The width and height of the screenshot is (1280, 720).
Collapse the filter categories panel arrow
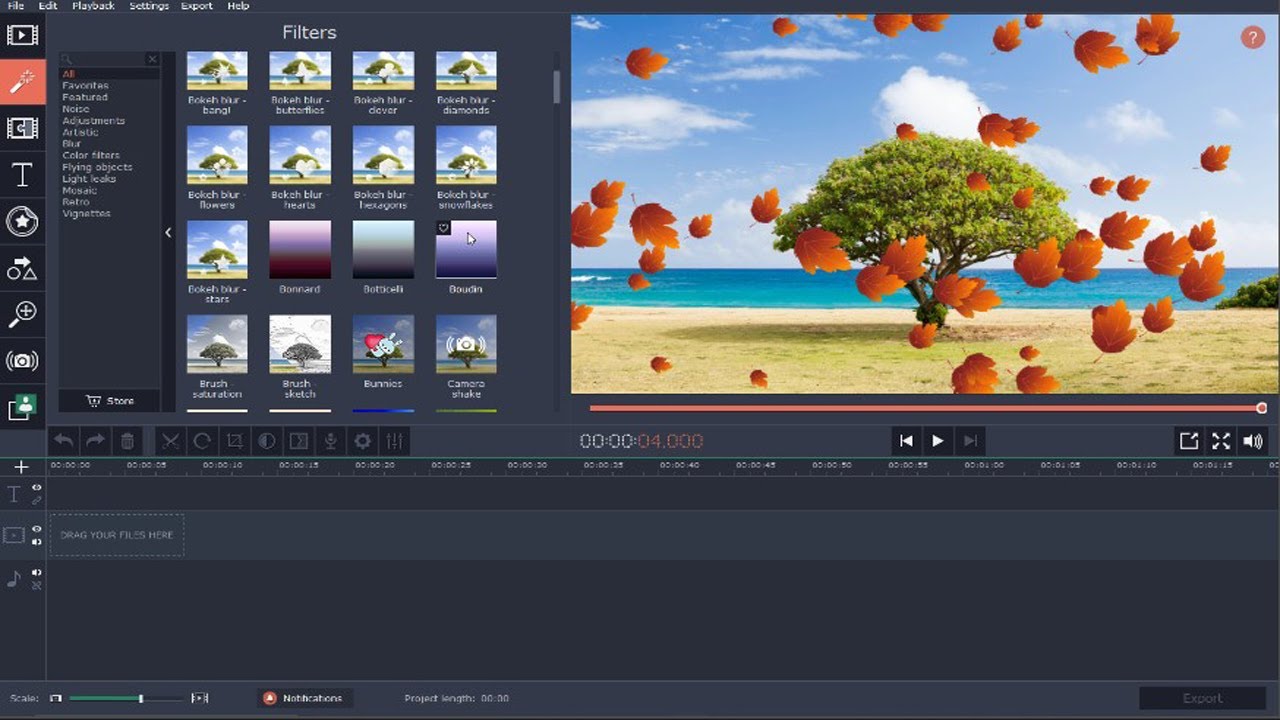coord(168,232)
